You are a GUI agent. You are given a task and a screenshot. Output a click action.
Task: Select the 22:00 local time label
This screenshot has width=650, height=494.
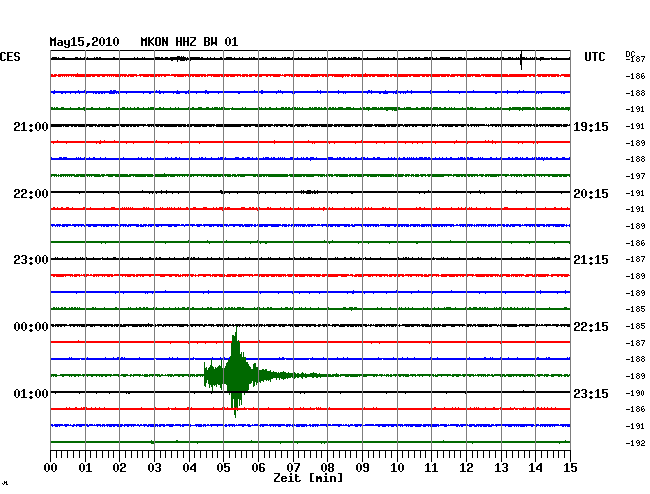(31, 194)
